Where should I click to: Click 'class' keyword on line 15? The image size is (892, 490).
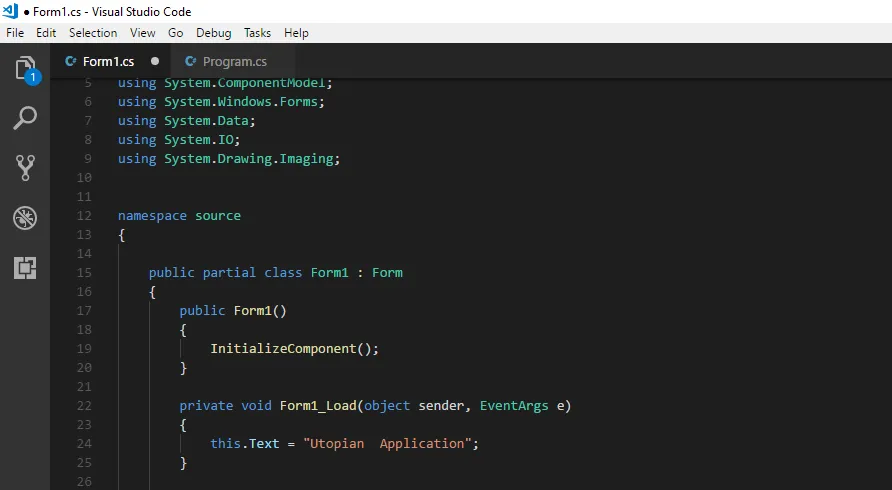(283, 273)
